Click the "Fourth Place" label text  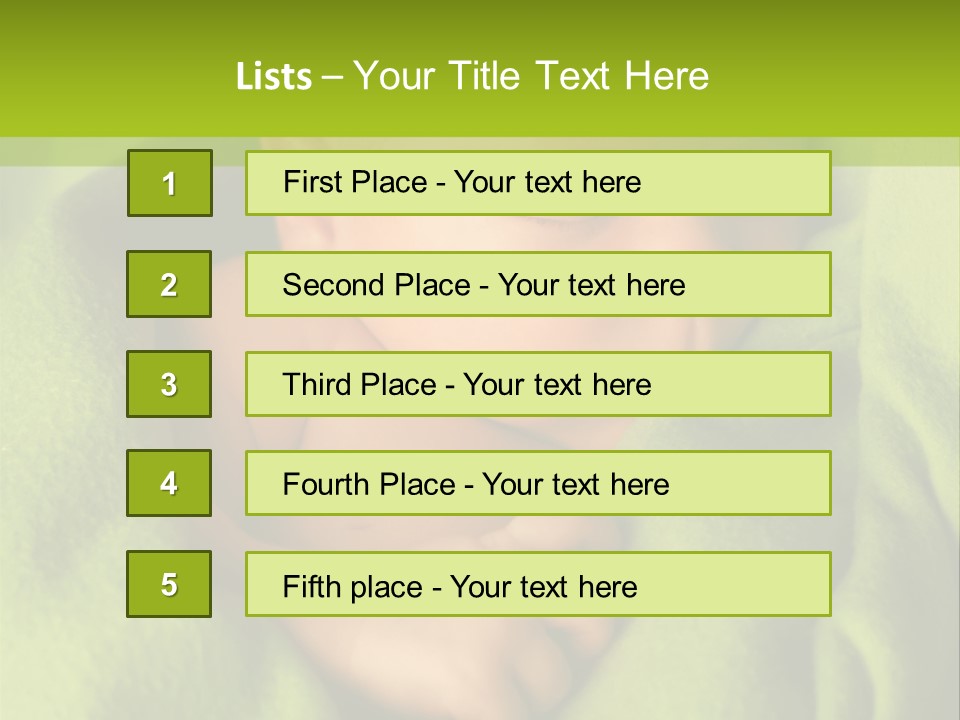(369, 485)
